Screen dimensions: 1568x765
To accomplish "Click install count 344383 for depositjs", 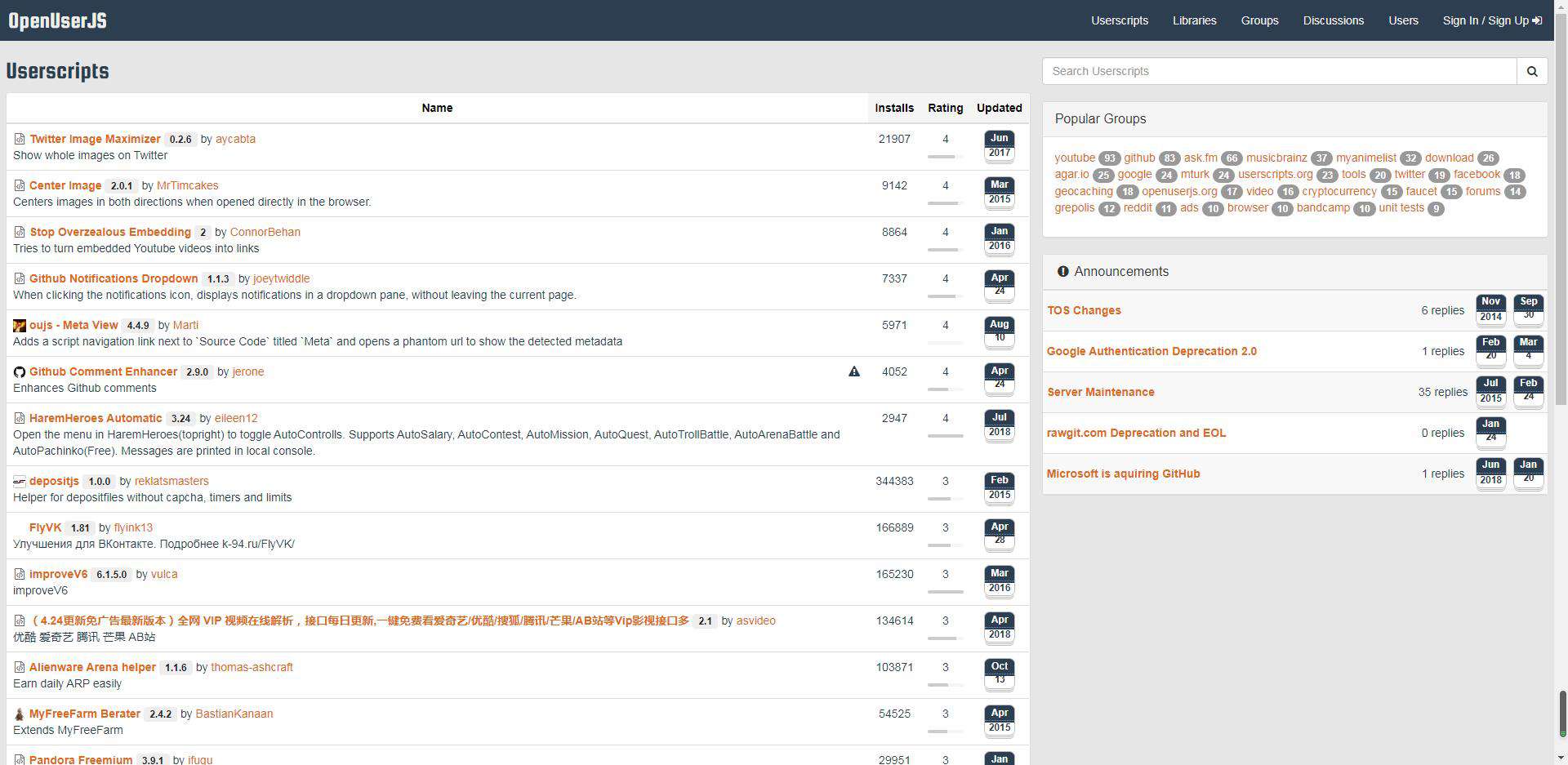I will (x=894, y=481).
